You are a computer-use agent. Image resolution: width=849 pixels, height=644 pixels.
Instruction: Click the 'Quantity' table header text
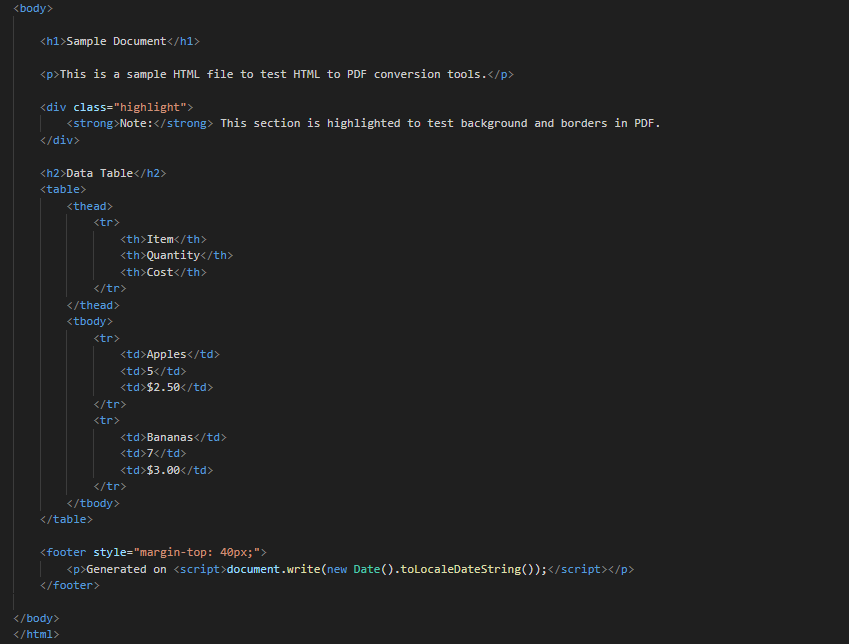173,255
